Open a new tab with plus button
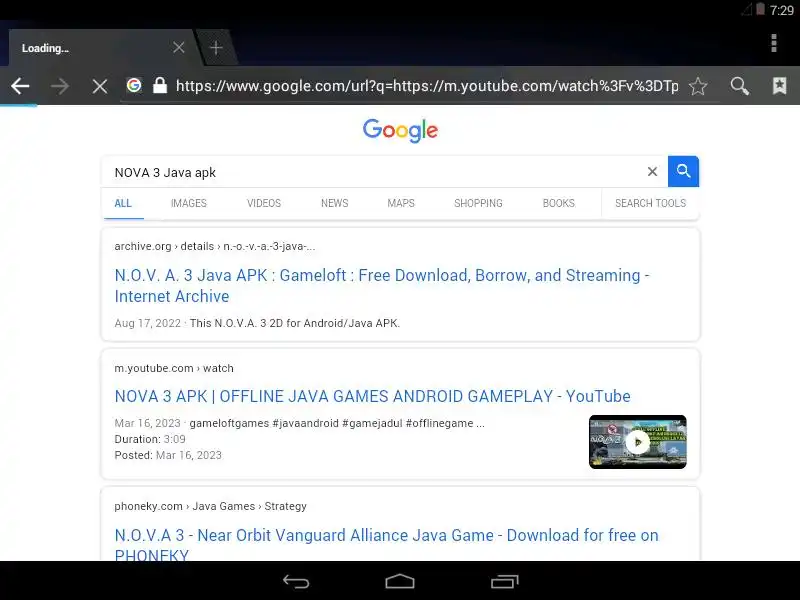Viewport: 800px width, 600px height. [216, 47]
